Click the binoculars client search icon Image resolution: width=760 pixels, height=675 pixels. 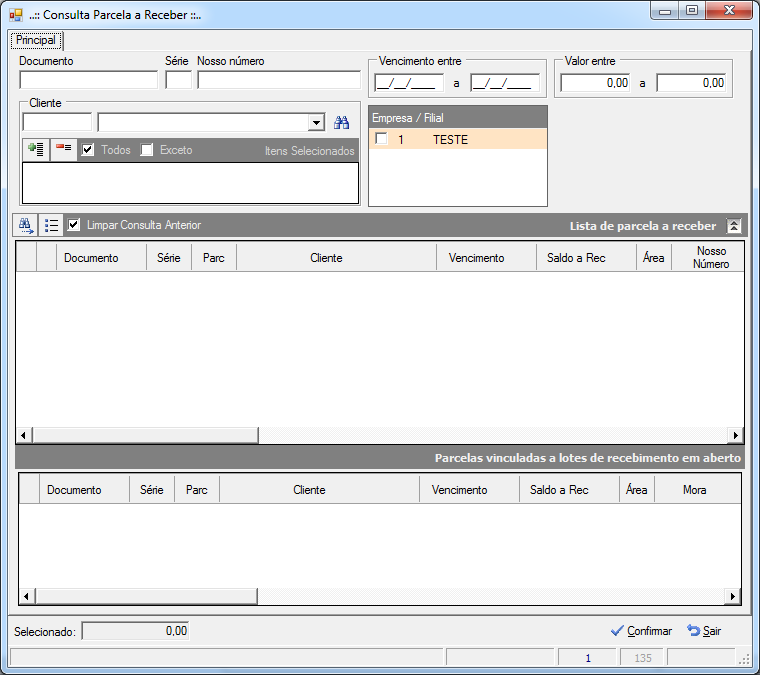pos(341,123)
